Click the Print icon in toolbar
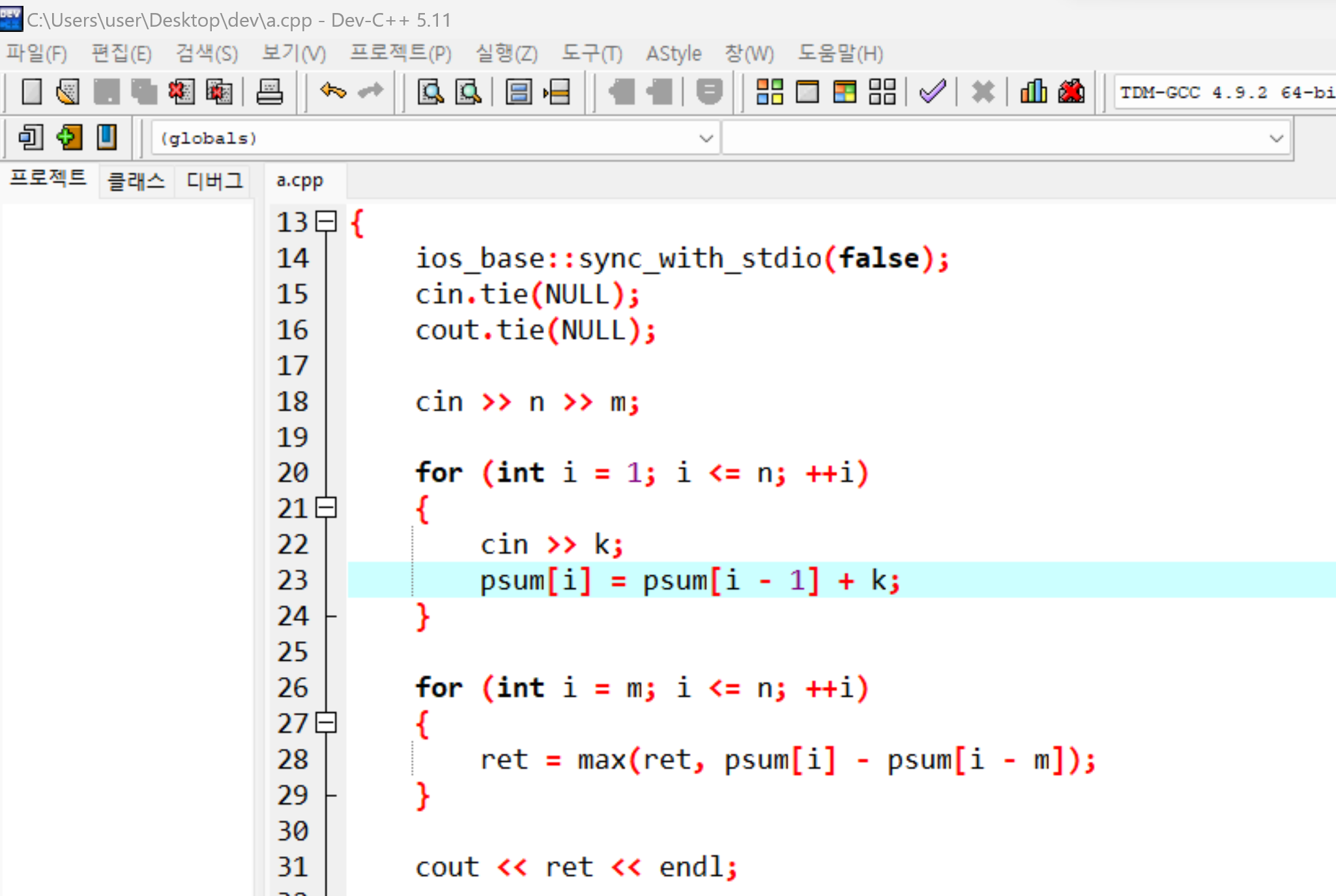1336x896 pixels. 269,92
